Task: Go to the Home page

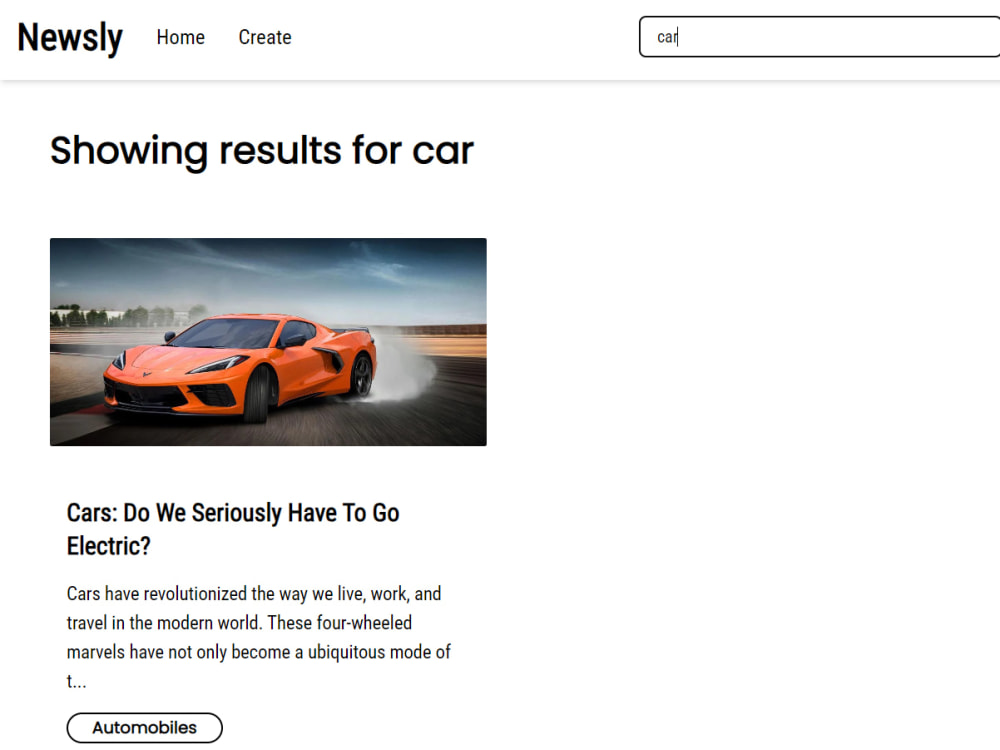Action: click(x=180, y=37)
